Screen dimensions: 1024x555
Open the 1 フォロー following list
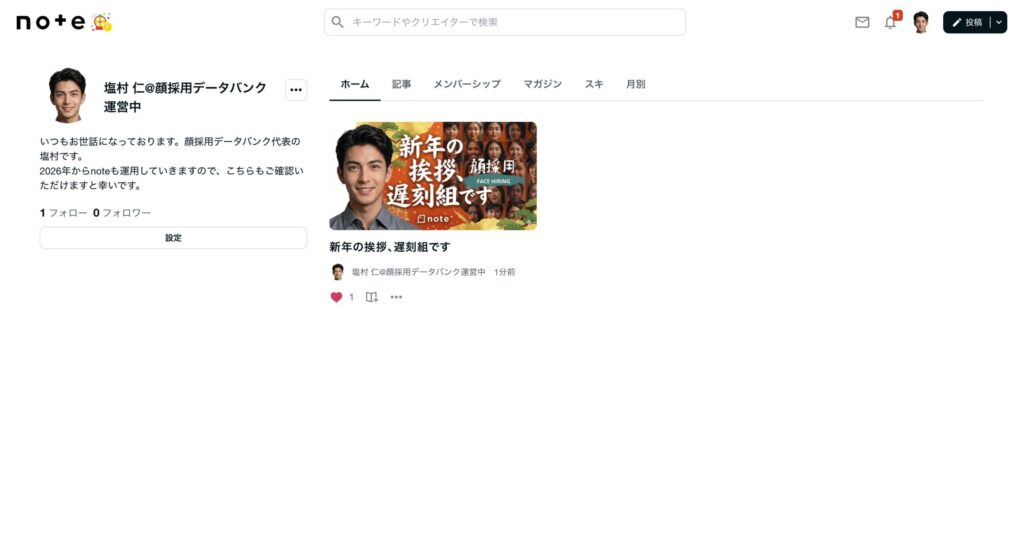pyautogui.click(x=63, y=213)
